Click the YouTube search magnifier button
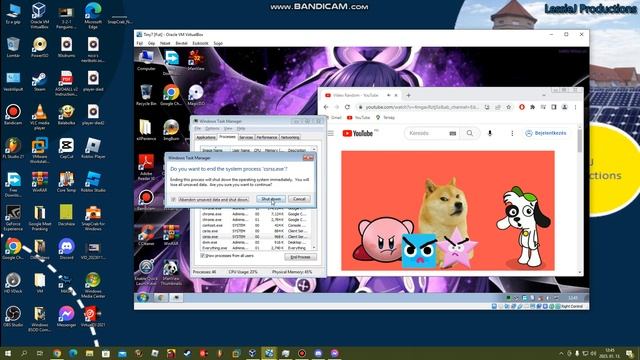This screenshot has height=360, width=640. point(469,133)
